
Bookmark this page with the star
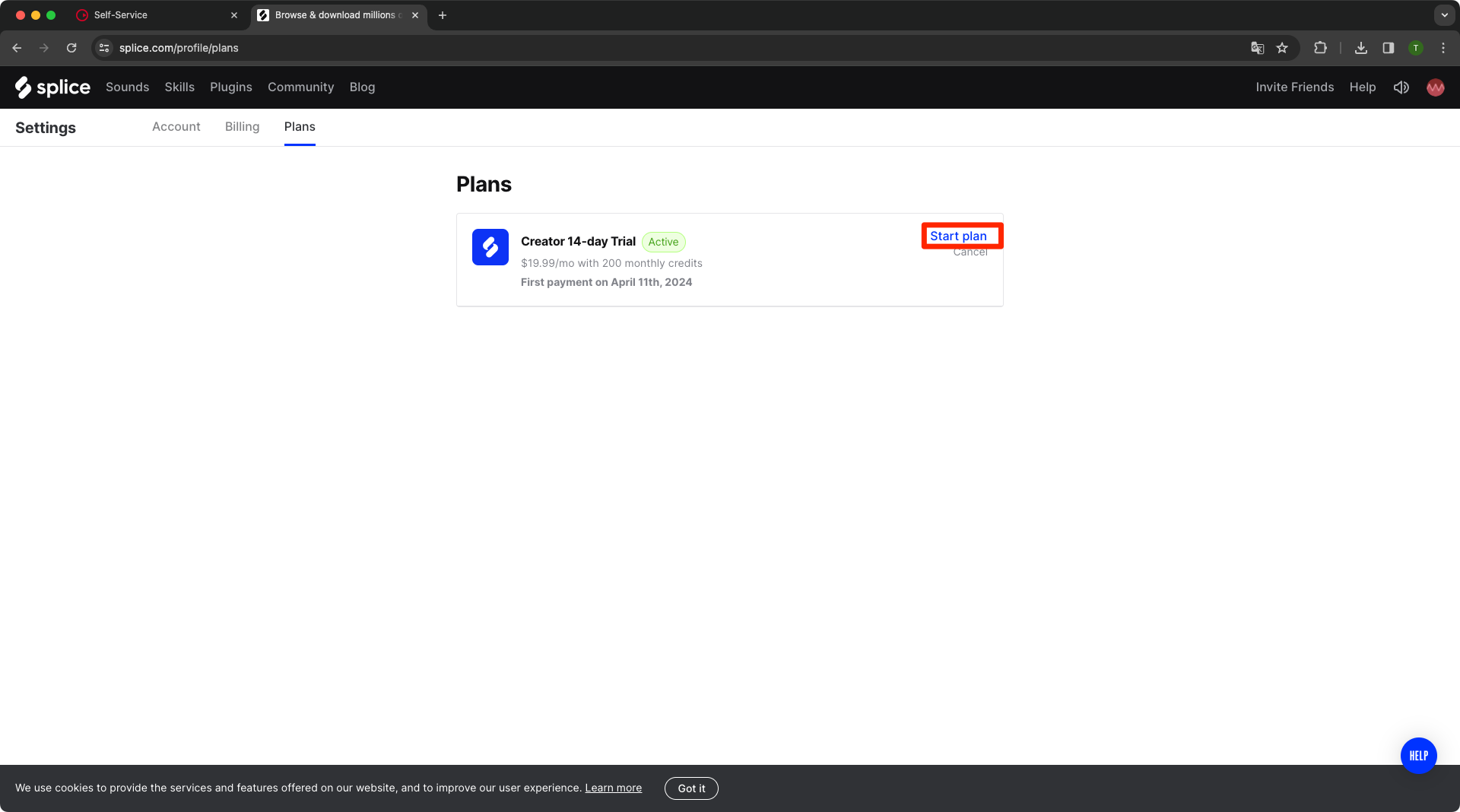click(1282, 48)
